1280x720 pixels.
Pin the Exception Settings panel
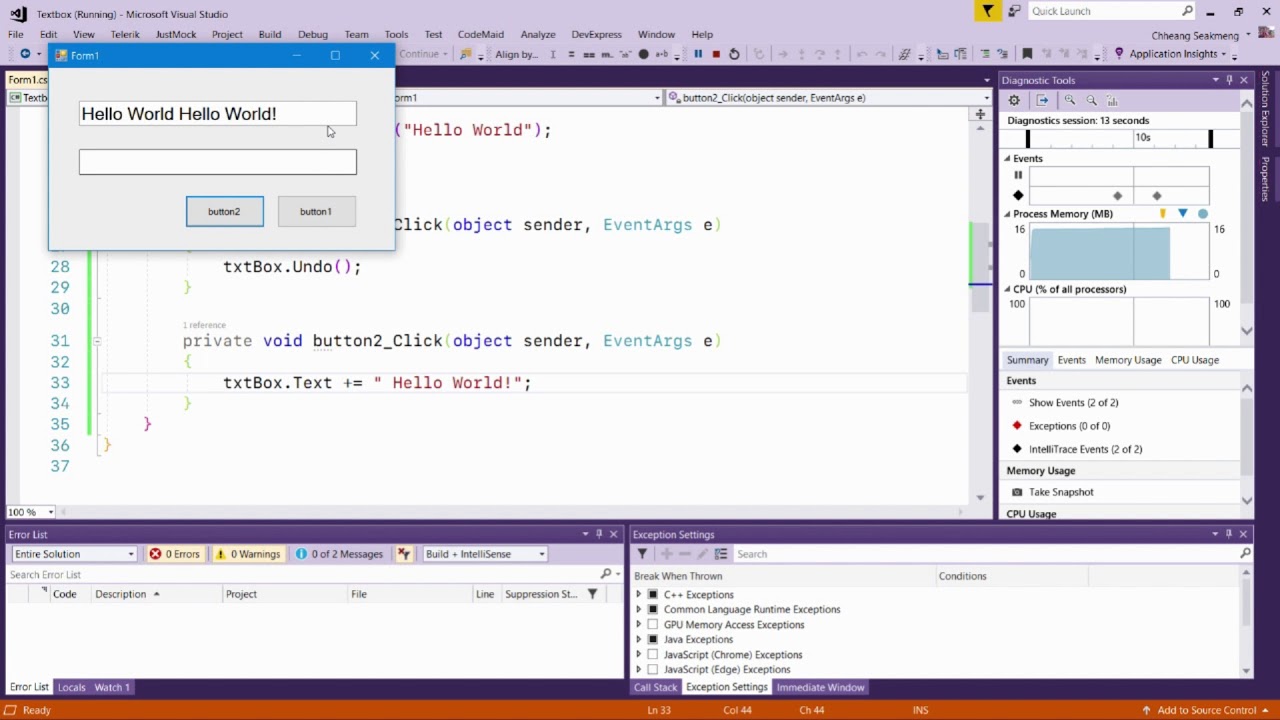[x=1229, y=534]
